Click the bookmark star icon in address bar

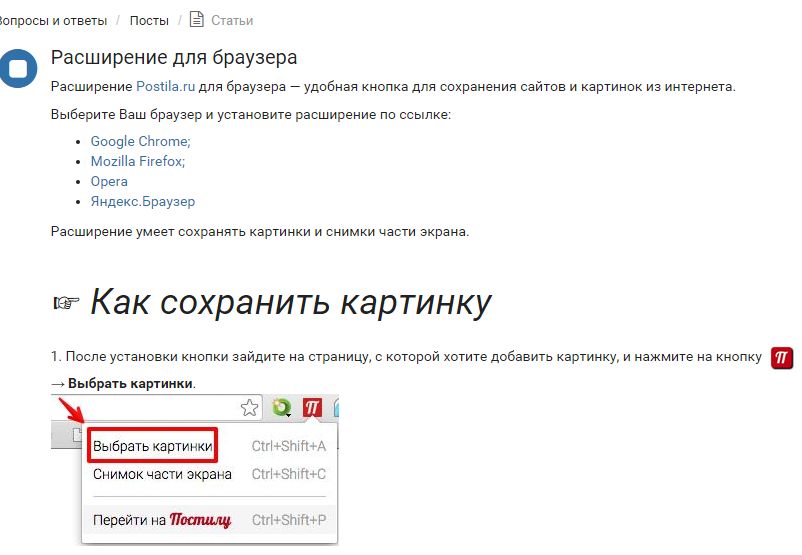click(x=249, y=408)
